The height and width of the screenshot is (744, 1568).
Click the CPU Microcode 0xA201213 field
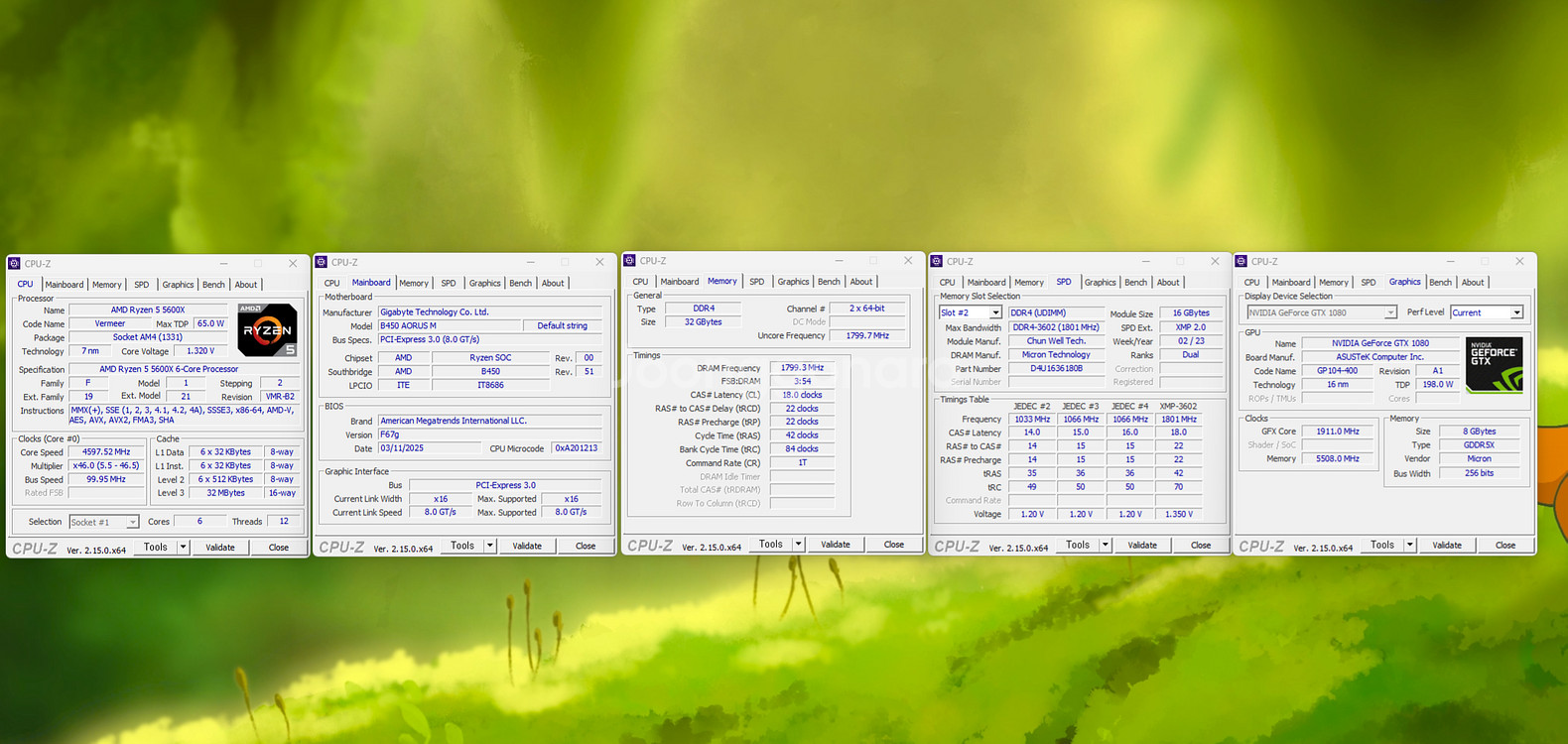pyautogui.click(x=577, y=448)
